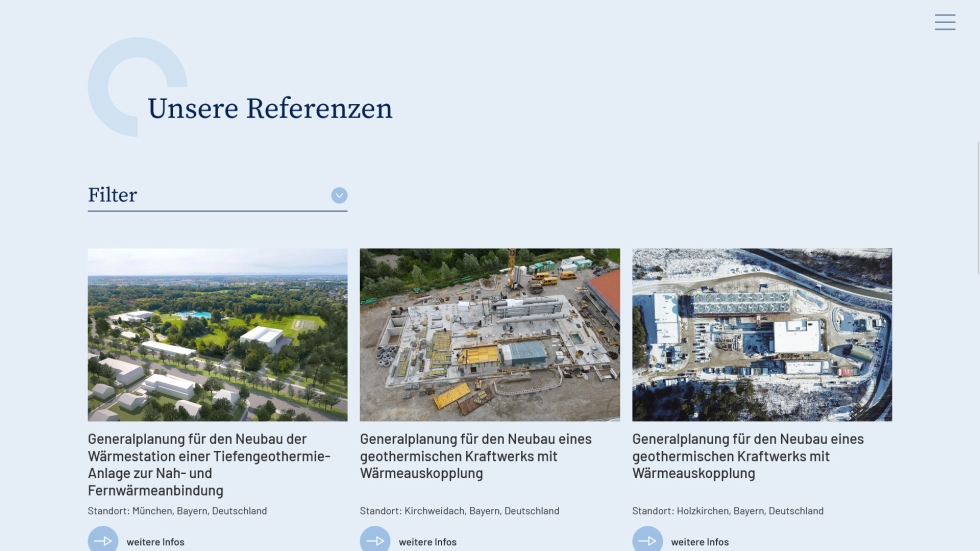Click the Wärmestation Tiefengeothermie-Anlage project title
This screenshot has width=980, height=551.
[x=209, y=464]
